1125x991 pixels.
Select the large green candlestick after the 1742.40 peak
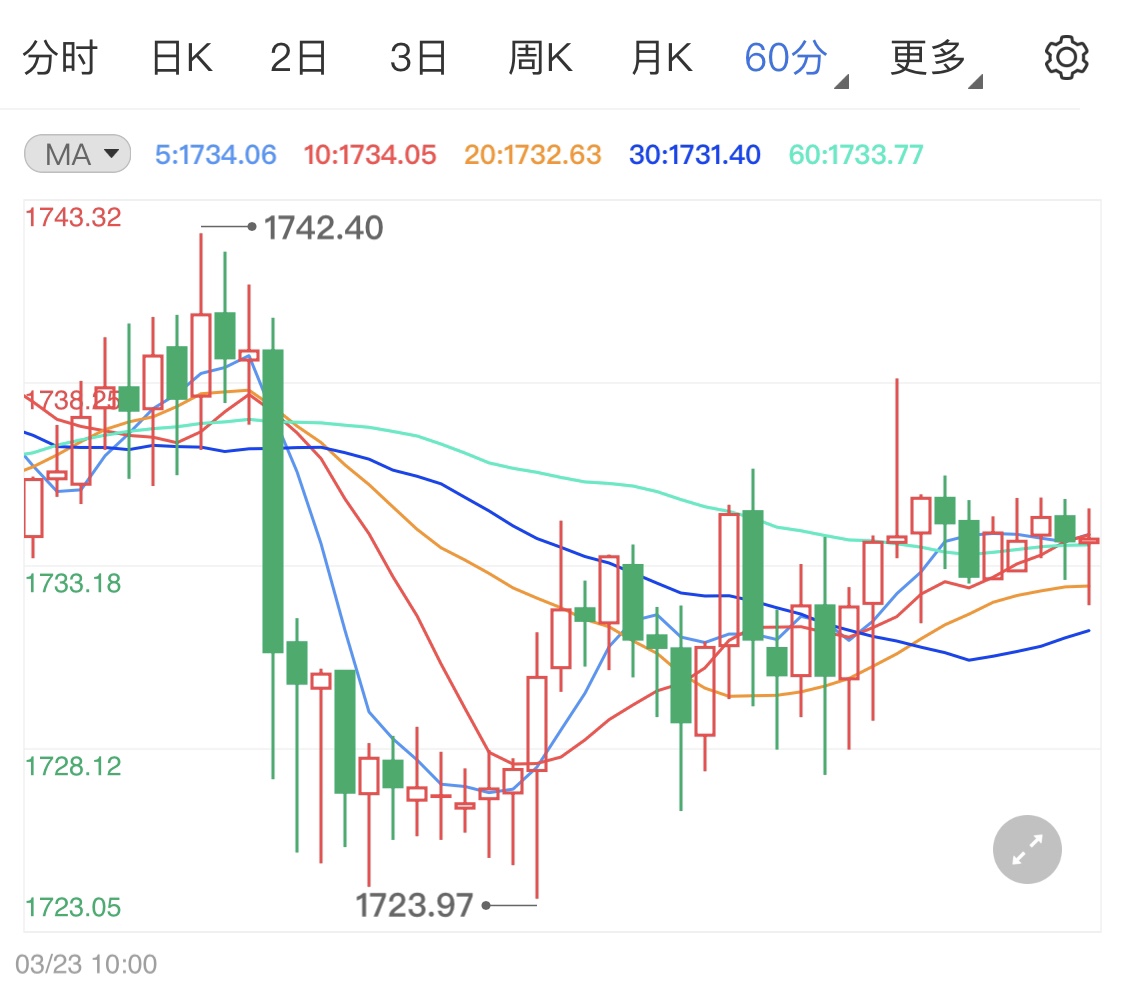tap(273, 500)
